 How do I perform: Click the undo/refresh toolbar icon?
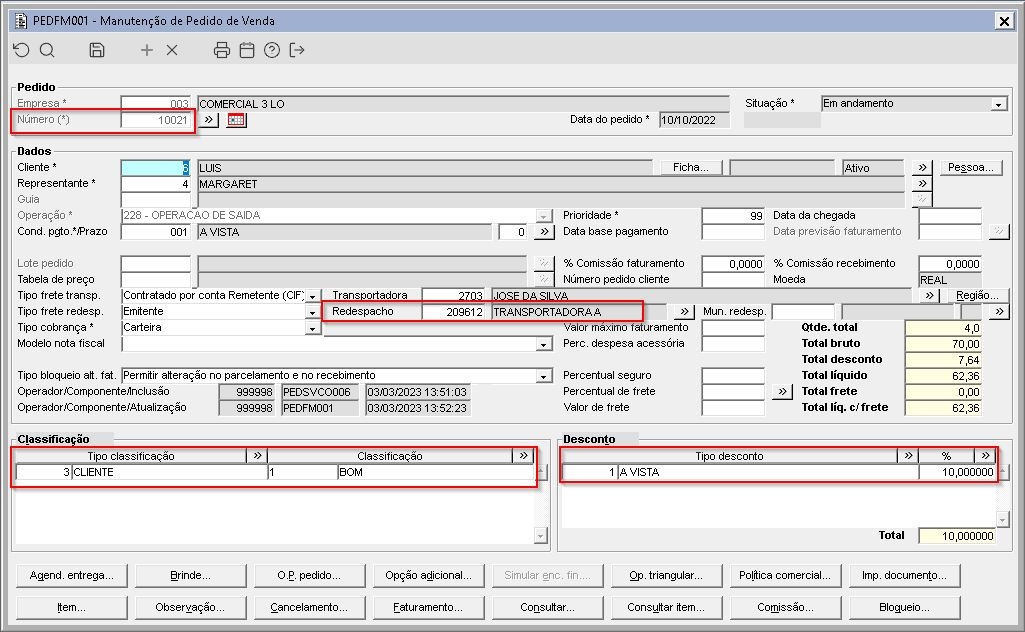pyautogui.click(x=22, y=50)
